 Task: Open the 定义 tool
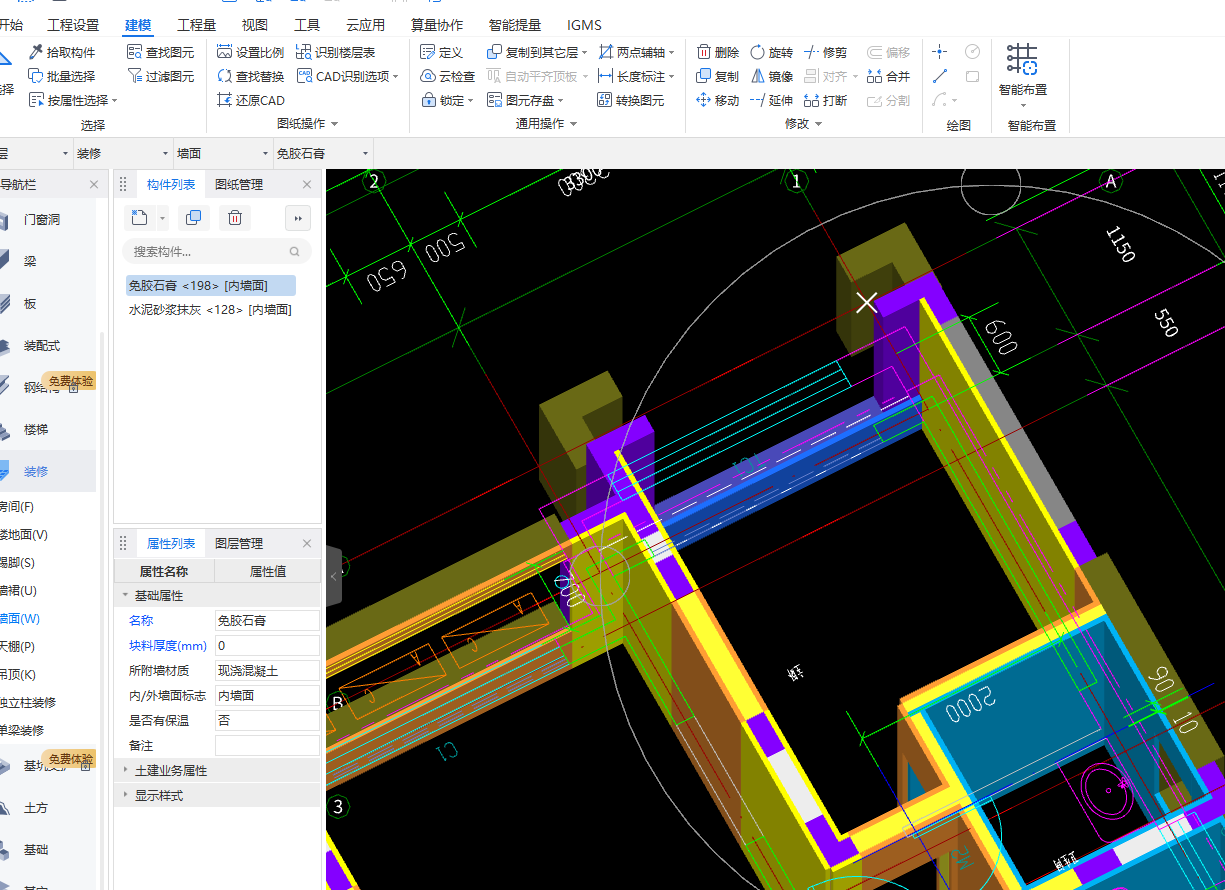pyautogui.click(x=441, y=52)
